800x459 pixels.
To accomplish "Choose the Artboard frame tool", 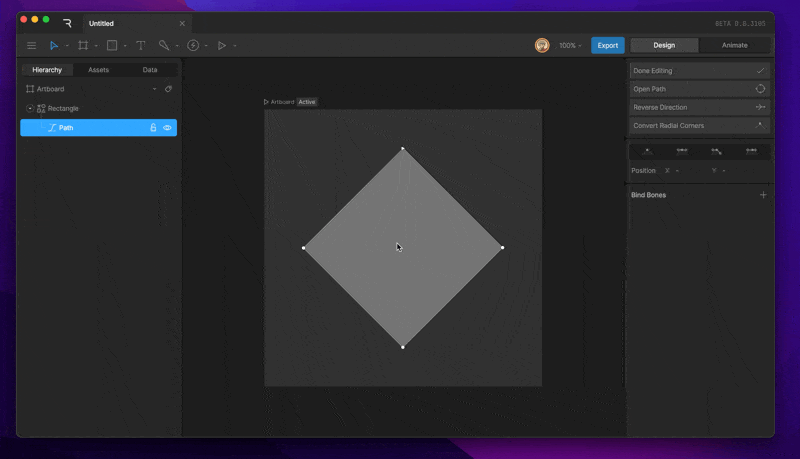I will point(83,45).
